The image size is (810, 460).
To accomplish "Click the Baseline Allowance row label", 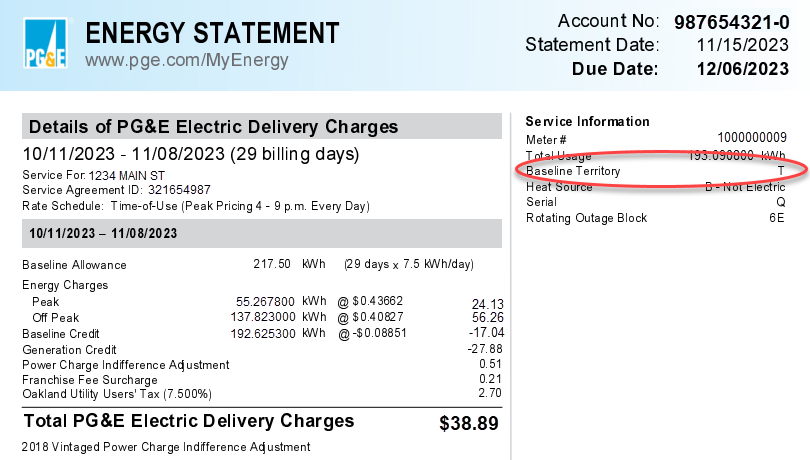I will (74, 265).
